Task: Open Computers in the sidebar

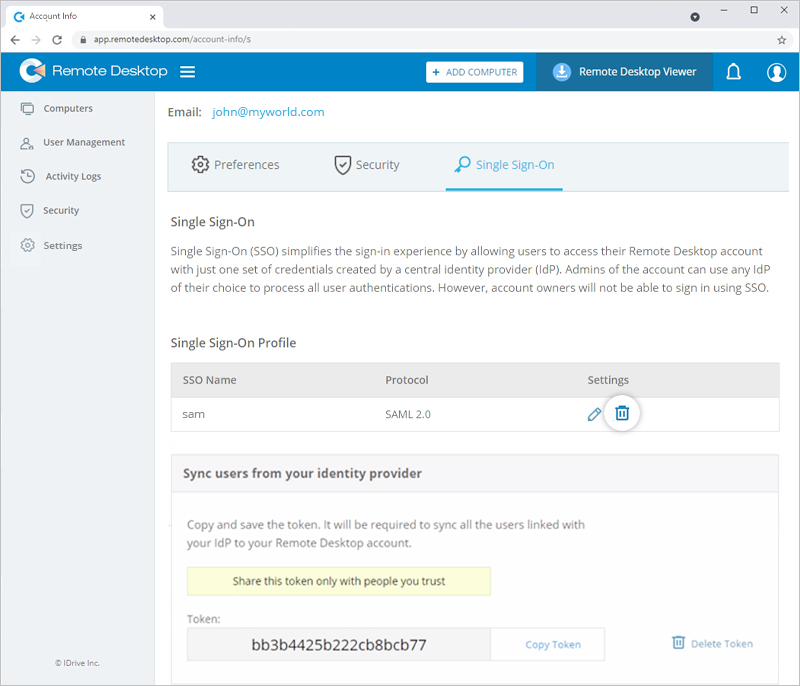Action: [67, 108]
